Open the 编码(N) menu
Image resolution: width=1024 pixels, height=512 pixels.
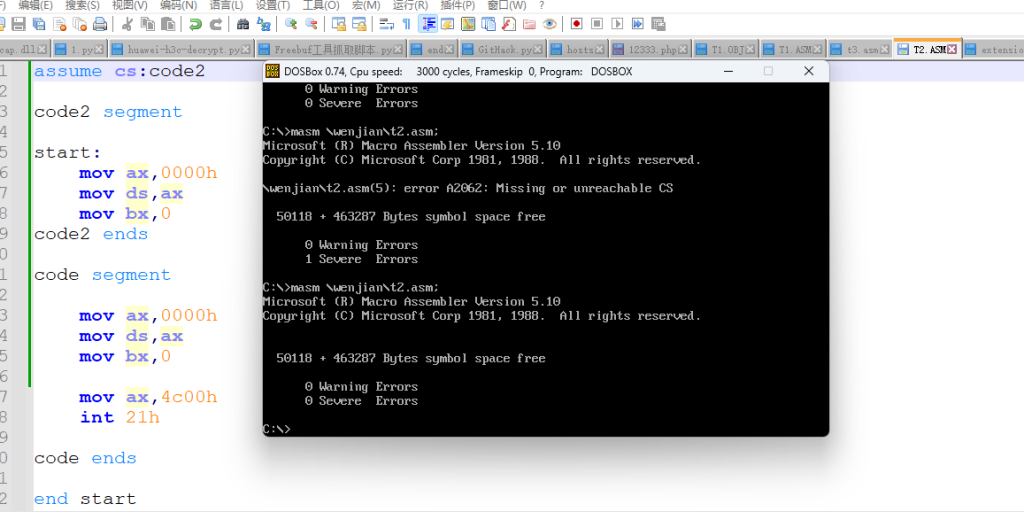click(x=178, y=5)
